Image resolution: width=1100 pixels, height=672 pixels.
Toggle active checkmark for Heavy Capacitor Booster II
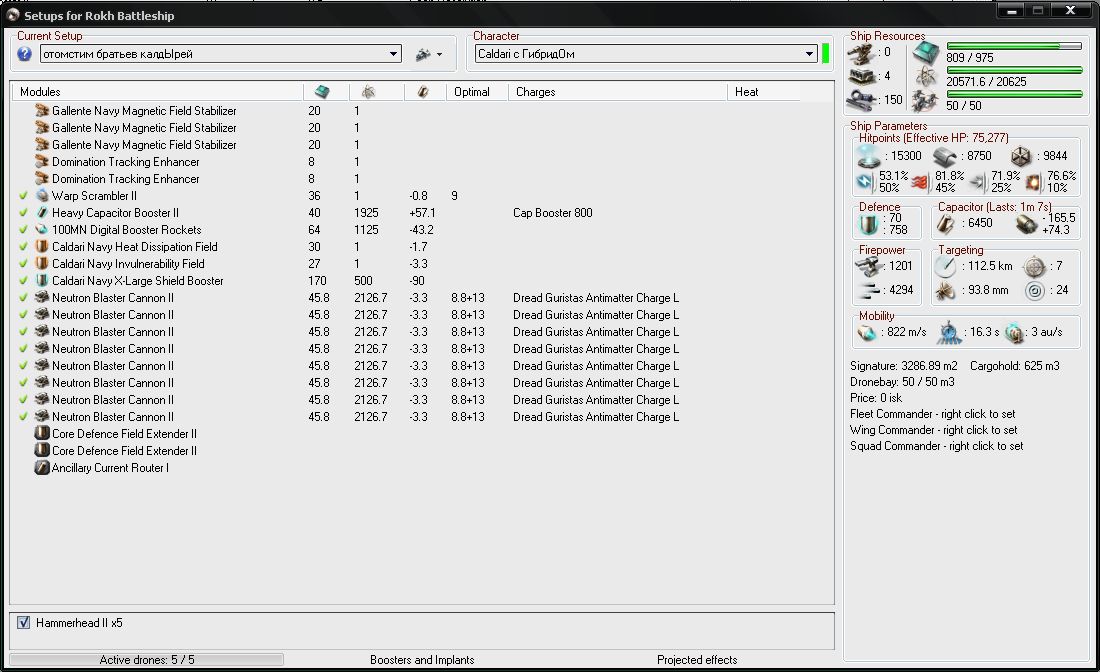click(23, 213)
